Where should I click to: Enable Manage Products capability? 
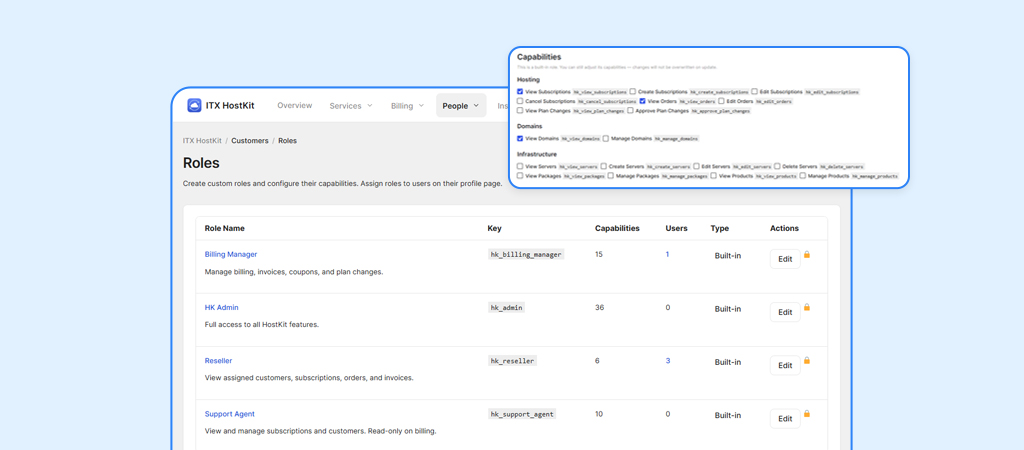pos(803,176)
